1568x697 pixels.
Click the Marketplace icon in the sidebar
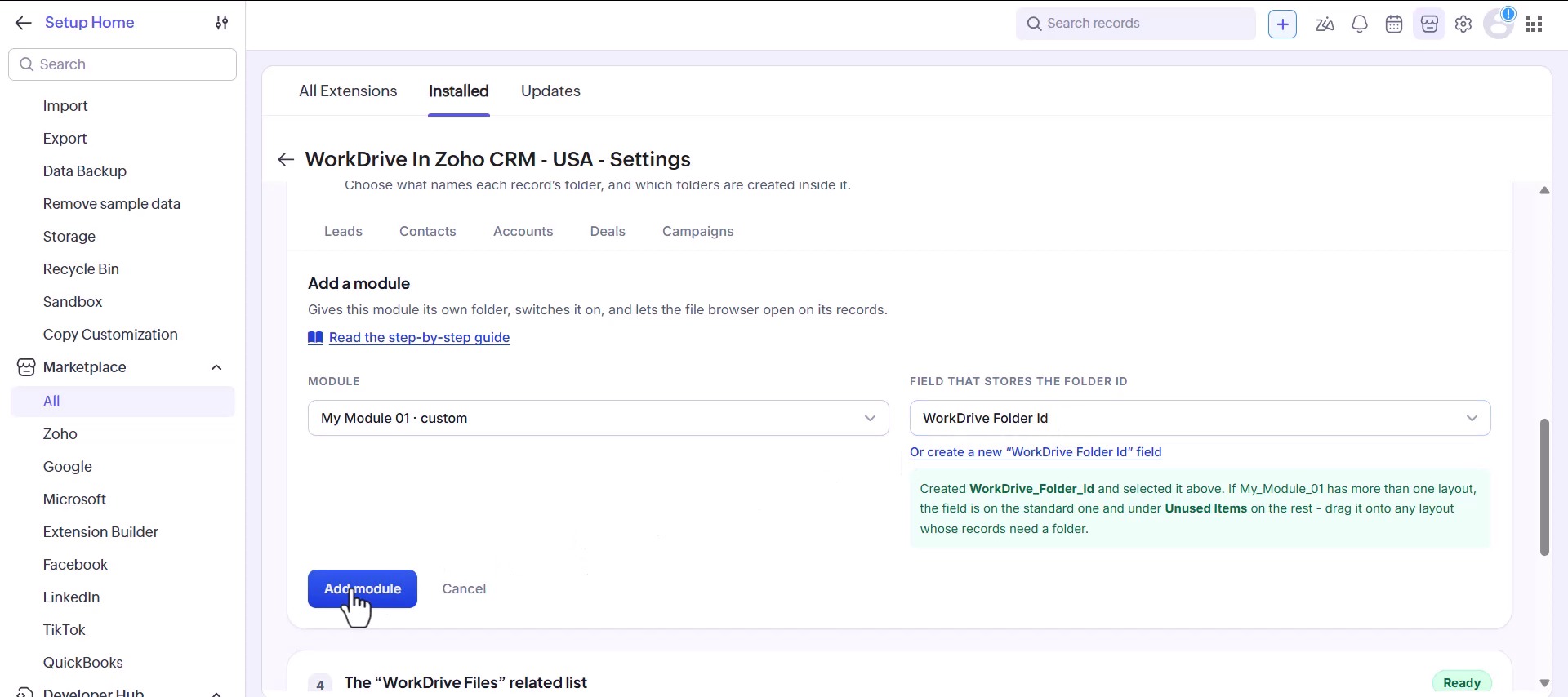(26, 367)
